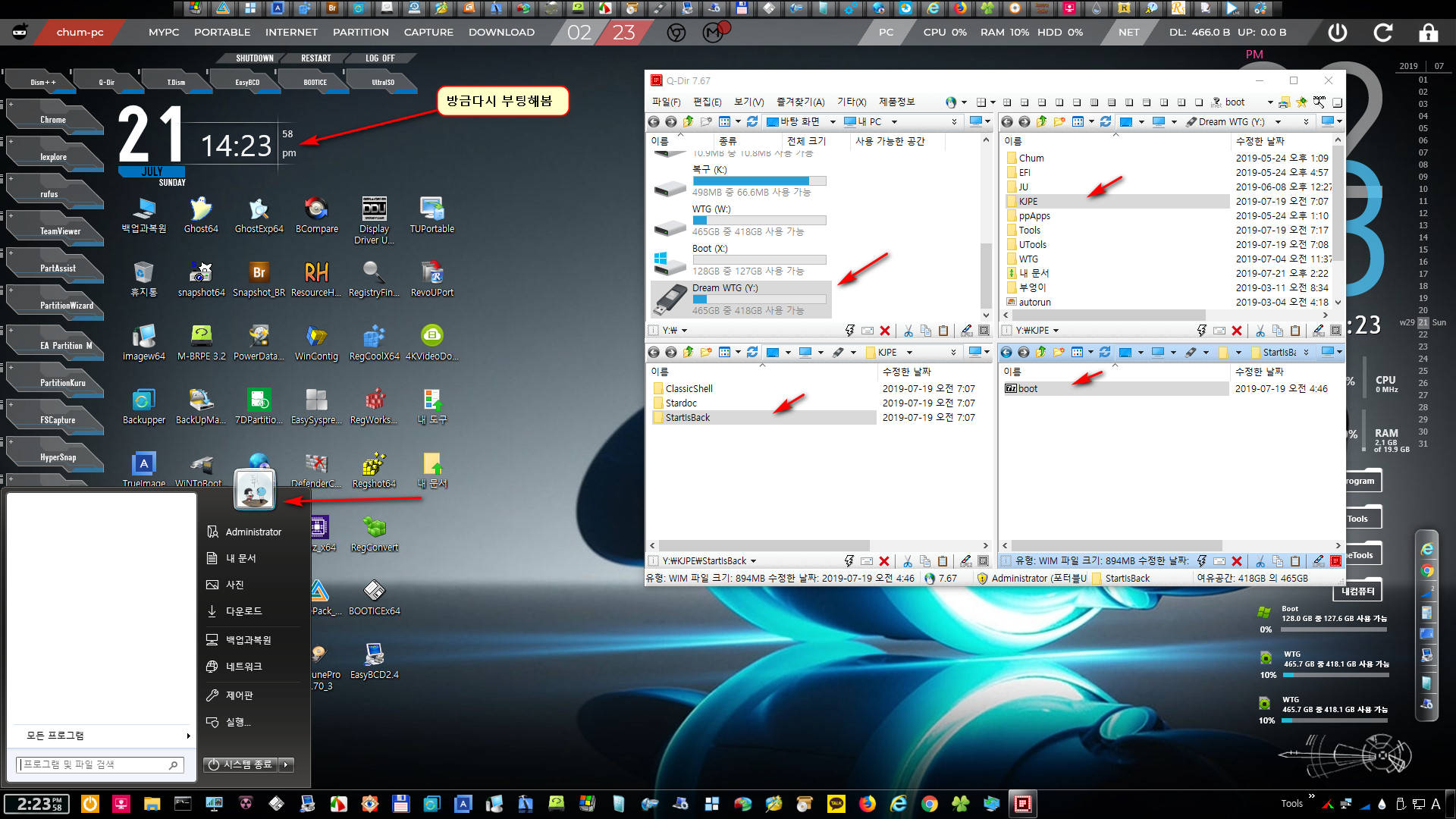
Task: Expand KJPE breadcrumb dropdown bottom-left pane
Action: (x=909, y=352)
